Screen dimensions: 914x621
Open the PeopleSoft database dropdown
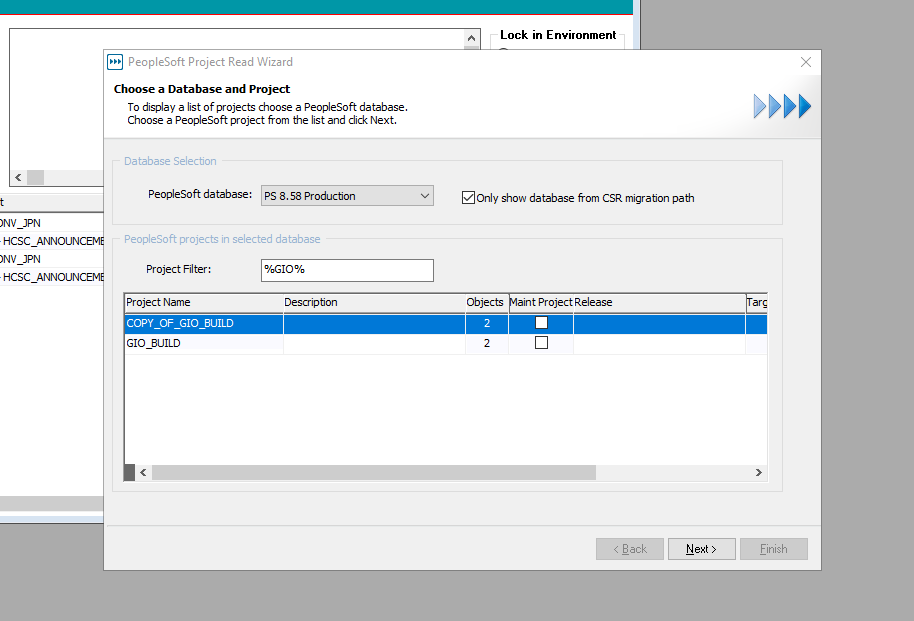point(424,196)
